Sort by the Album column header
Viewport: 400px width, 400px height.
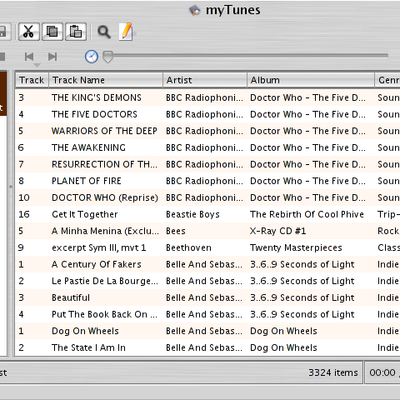311,80
